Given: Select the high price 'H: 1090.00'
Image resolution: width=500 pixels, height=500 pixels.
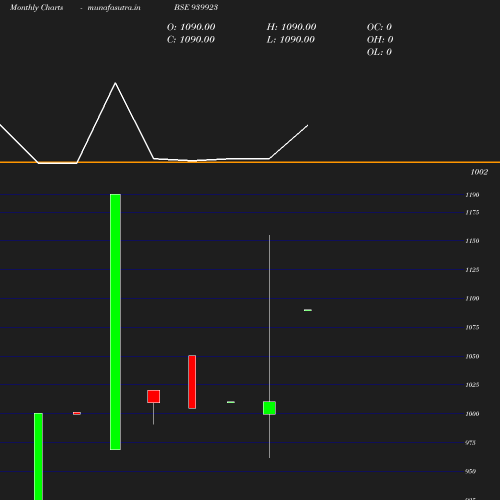Looking at the screenshot, I should [x=291, y=27].
